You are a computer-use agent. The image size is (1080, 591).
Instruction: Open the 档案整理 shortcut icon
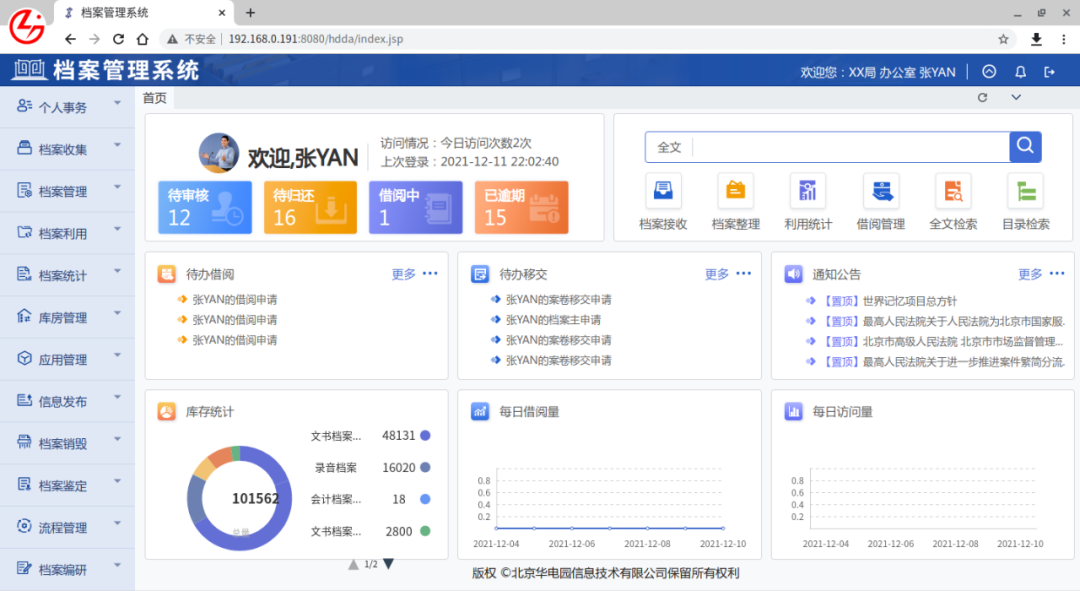736,191
